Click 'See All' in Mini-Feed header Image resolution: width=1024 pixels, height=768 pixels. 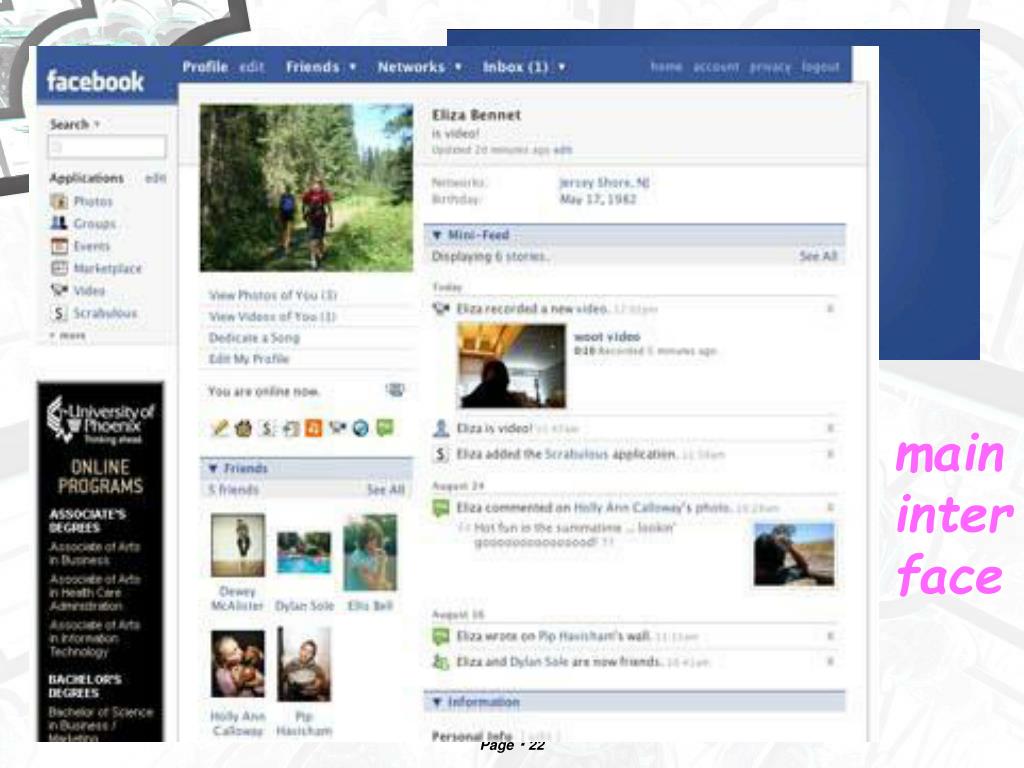pyautogui.click(x=818, y=256)
